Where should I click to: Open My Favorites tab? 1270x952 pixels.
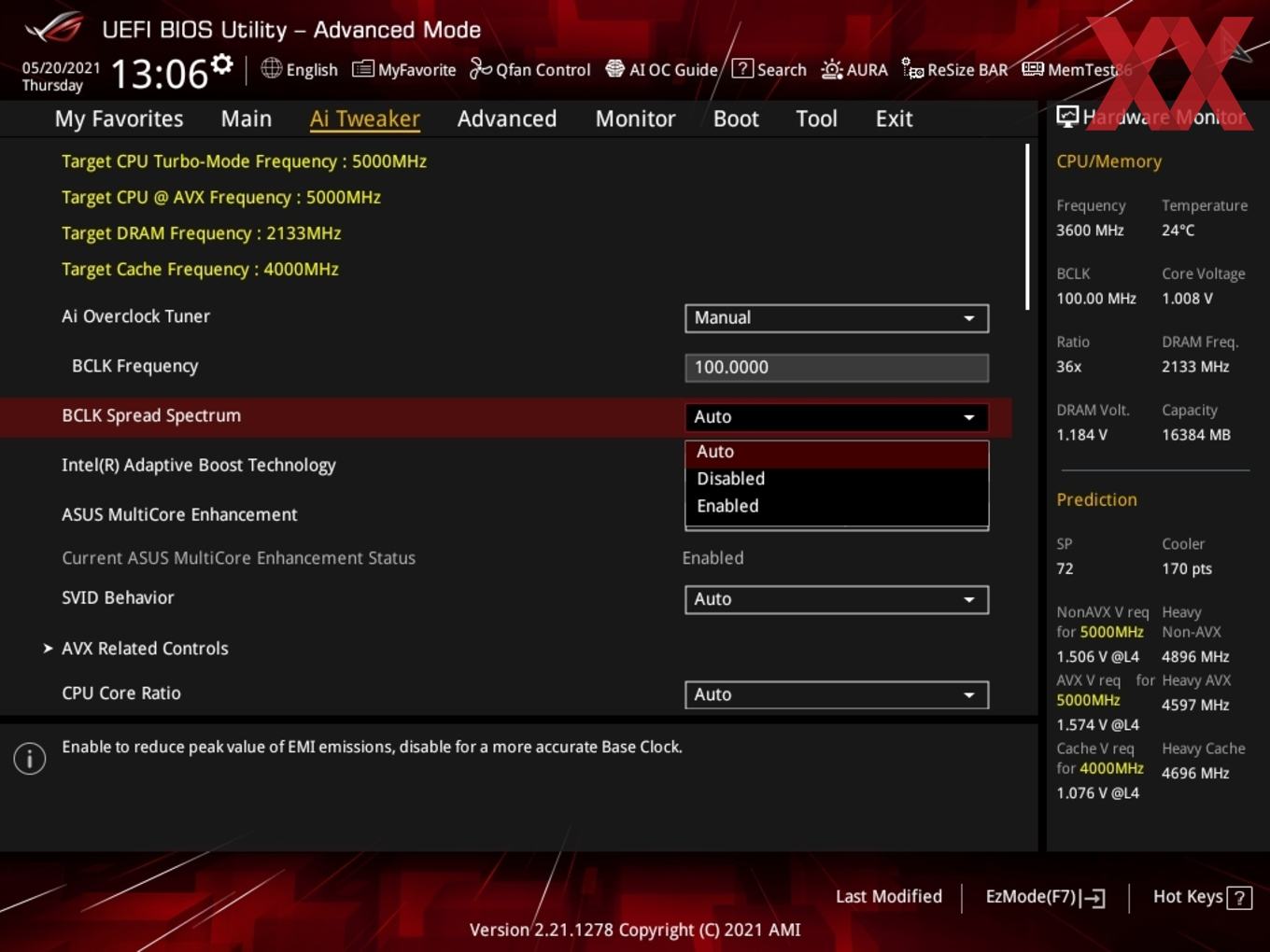(x=119, y=119)
